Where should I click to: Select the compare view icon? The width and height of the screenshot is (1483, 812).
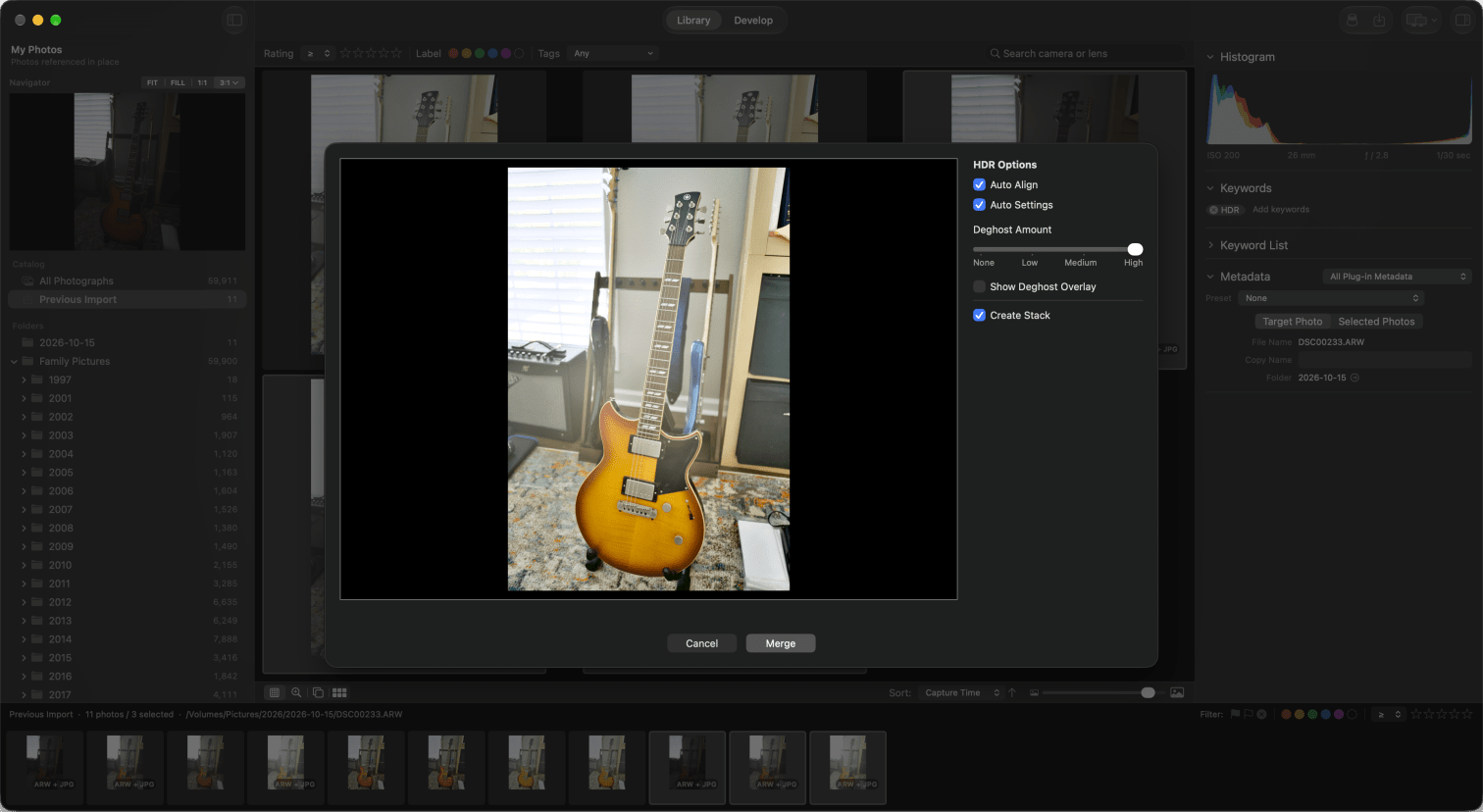click(x=318, y=692)
